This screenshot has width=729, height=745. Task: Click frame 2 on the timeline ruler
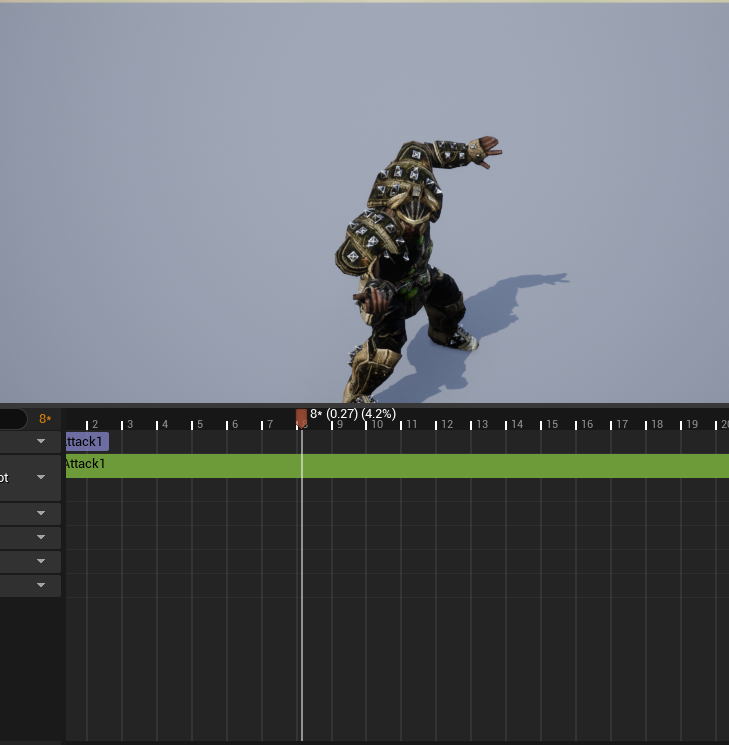(x=93, y=424)
